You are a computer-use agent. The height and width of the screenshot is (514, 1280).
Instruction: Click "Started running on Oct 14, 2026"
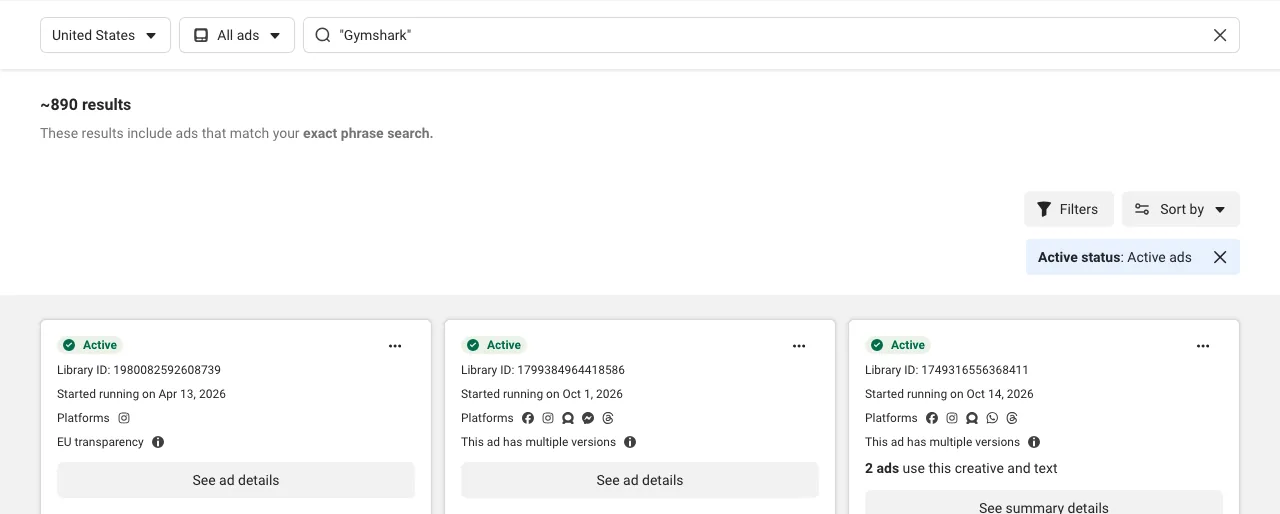tap(949, 394)
